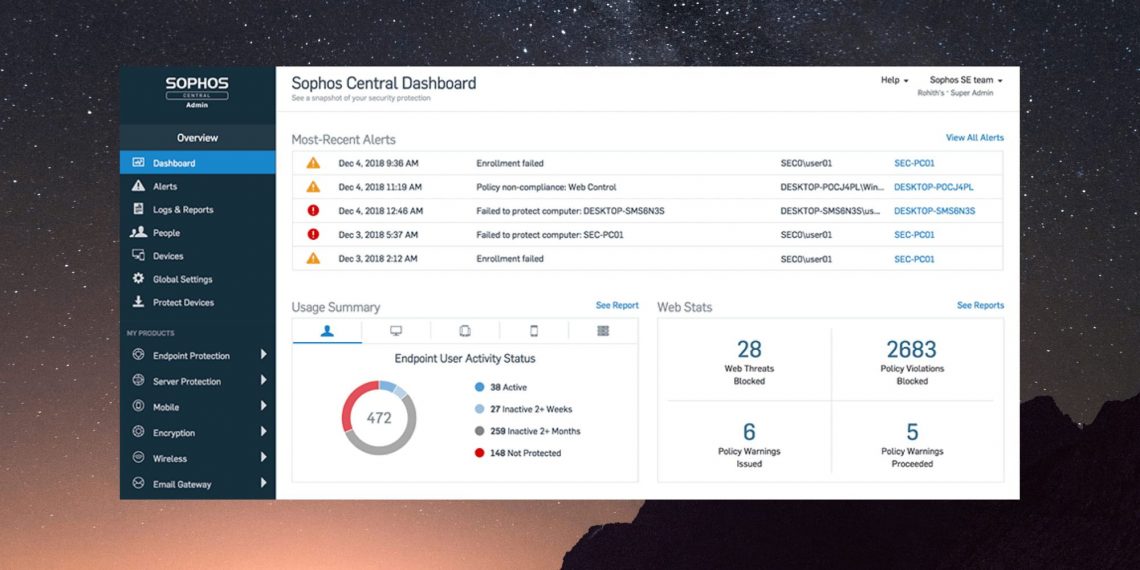Click warning icon for Dec 3 2:12 AM alert
Image resolution: width=1140 pixels, height=570 pixels.
pyautogui.click(x=313, y=258)
